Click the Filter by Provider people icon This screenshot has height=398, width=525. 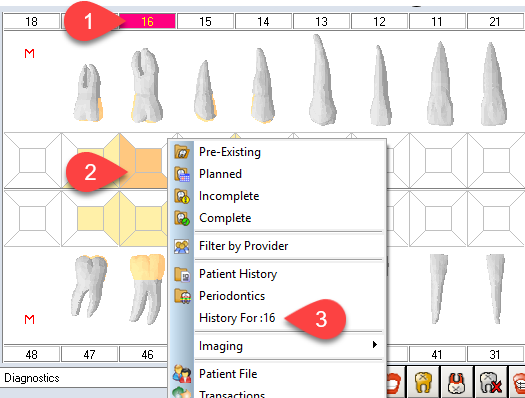tap(182, 246)
